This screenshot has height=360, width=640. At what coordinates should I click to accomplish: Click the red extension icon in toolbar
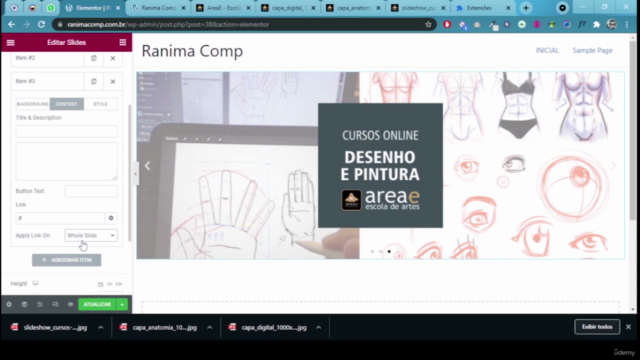(447, 24)
